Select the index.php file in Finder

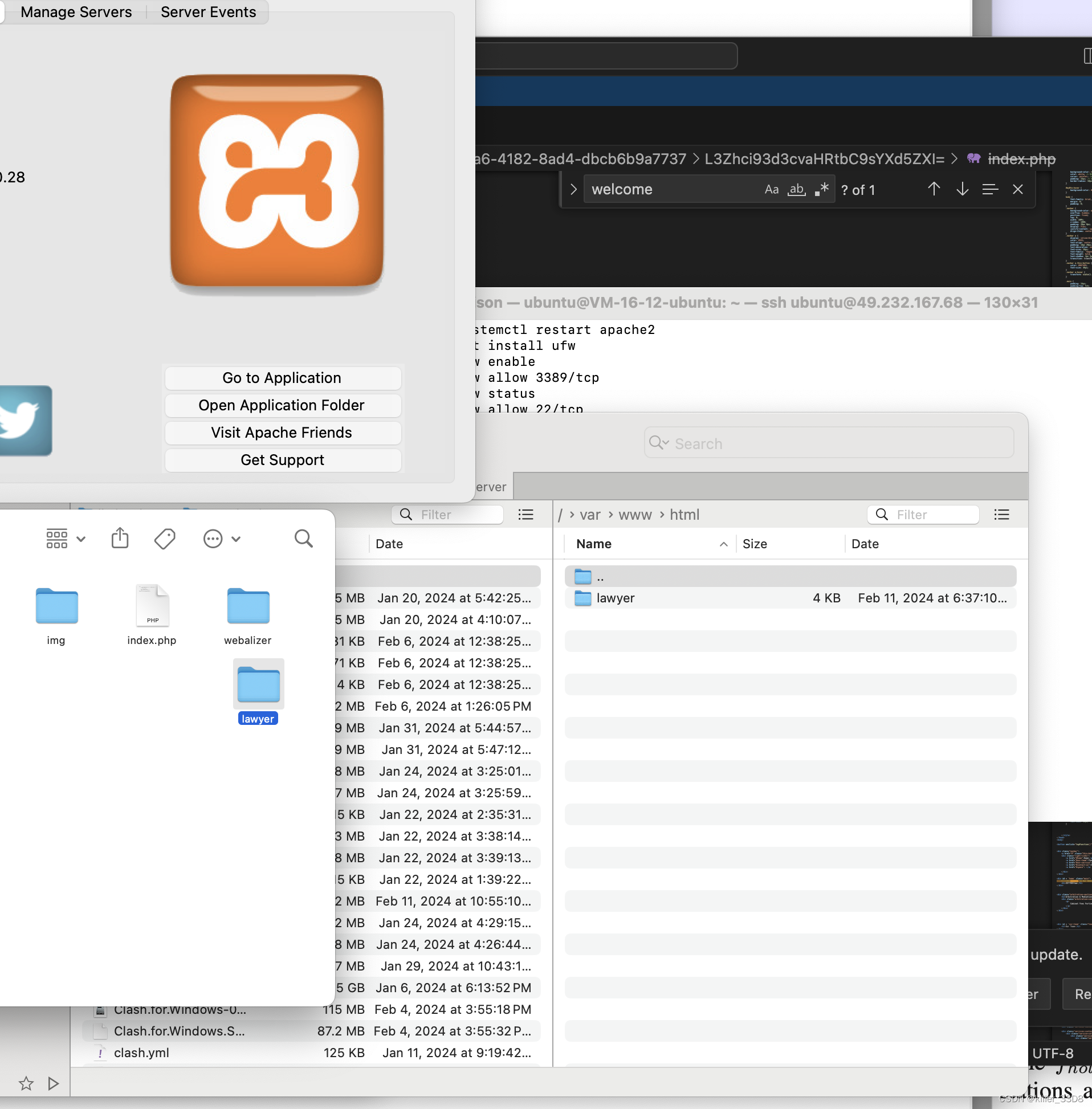click(x=152, y=616)
